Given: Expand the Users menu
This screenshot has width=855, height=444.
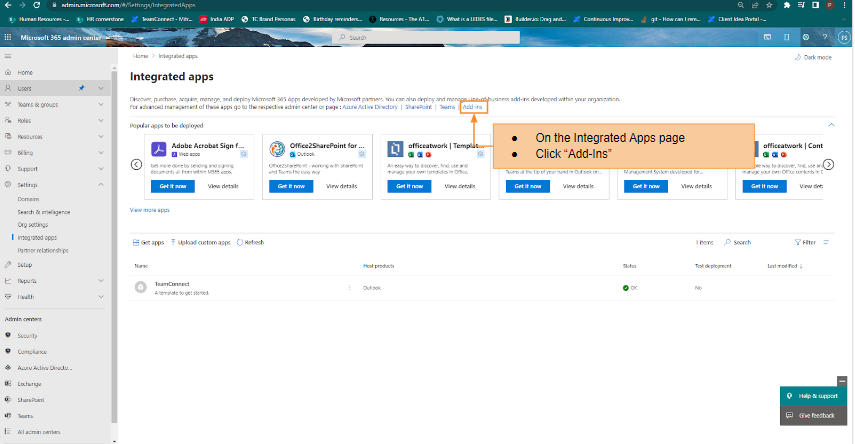Looking at the screenshot, I should pos(101,88).
